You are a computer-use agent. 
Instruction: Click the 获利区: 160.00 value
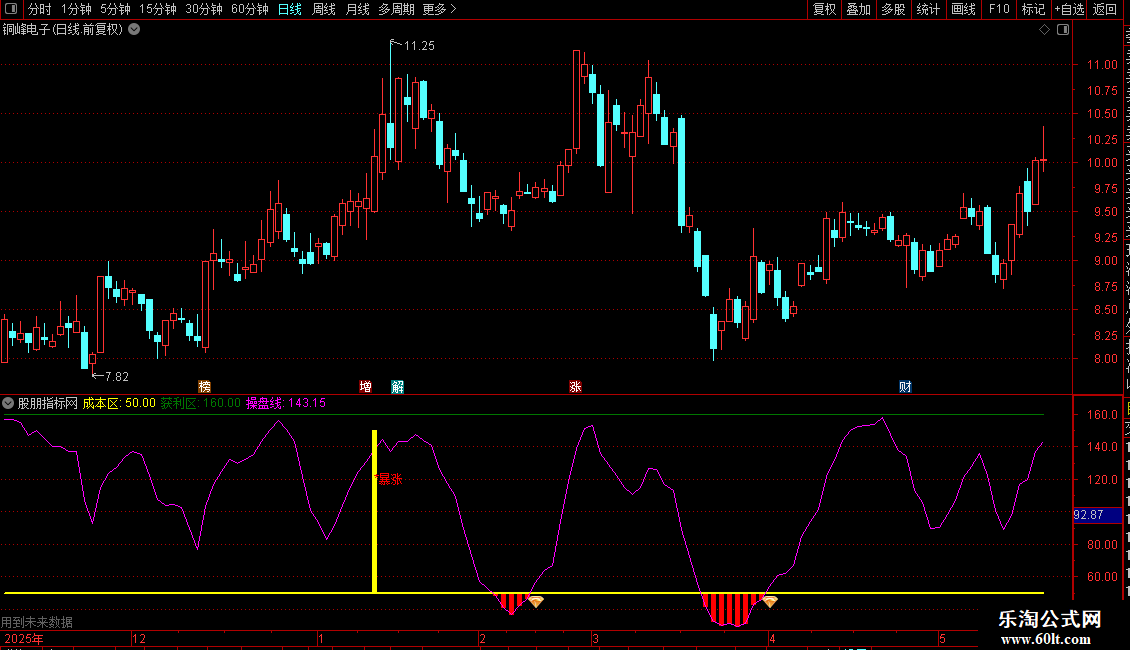click(x=200, y=403)
